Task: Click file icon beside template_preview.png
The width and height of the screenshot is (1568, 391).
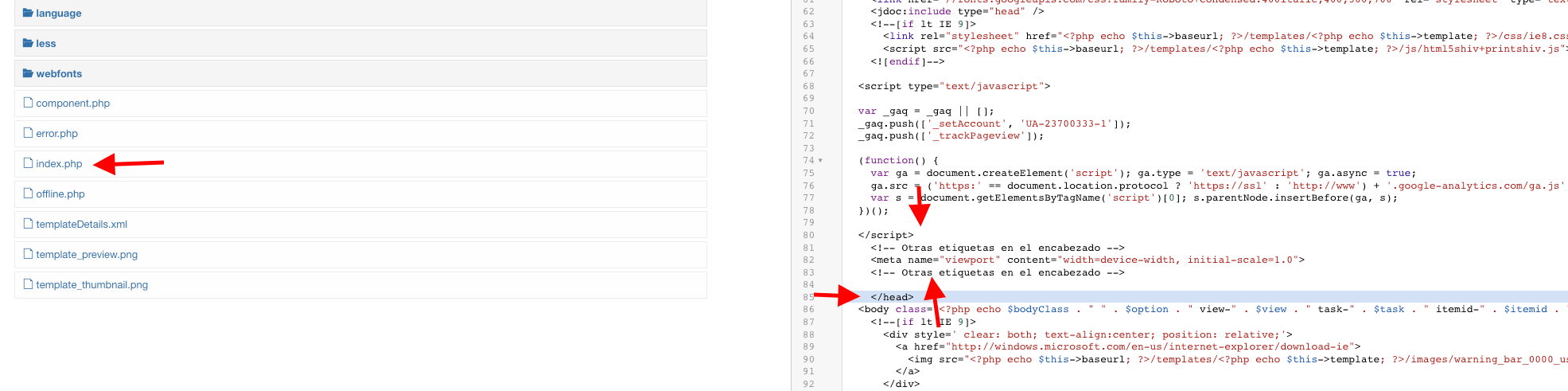Action: pyautogui.click(x=28, y=254)
